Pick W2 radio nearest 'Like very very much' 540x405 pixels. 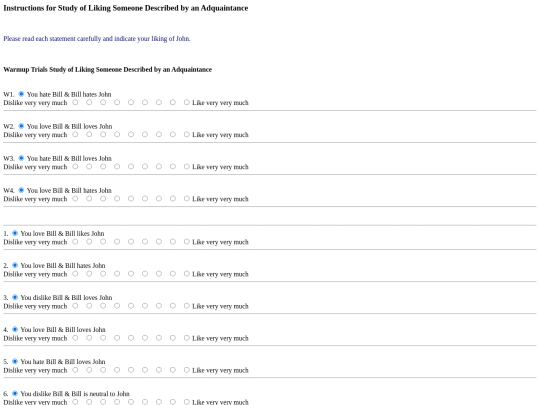pyautogui.click(x=187, y=134)
